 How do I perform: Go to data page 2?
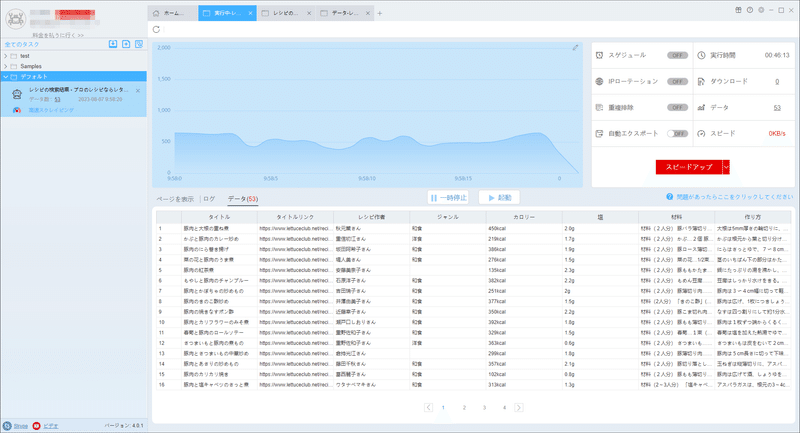[464, 407]
